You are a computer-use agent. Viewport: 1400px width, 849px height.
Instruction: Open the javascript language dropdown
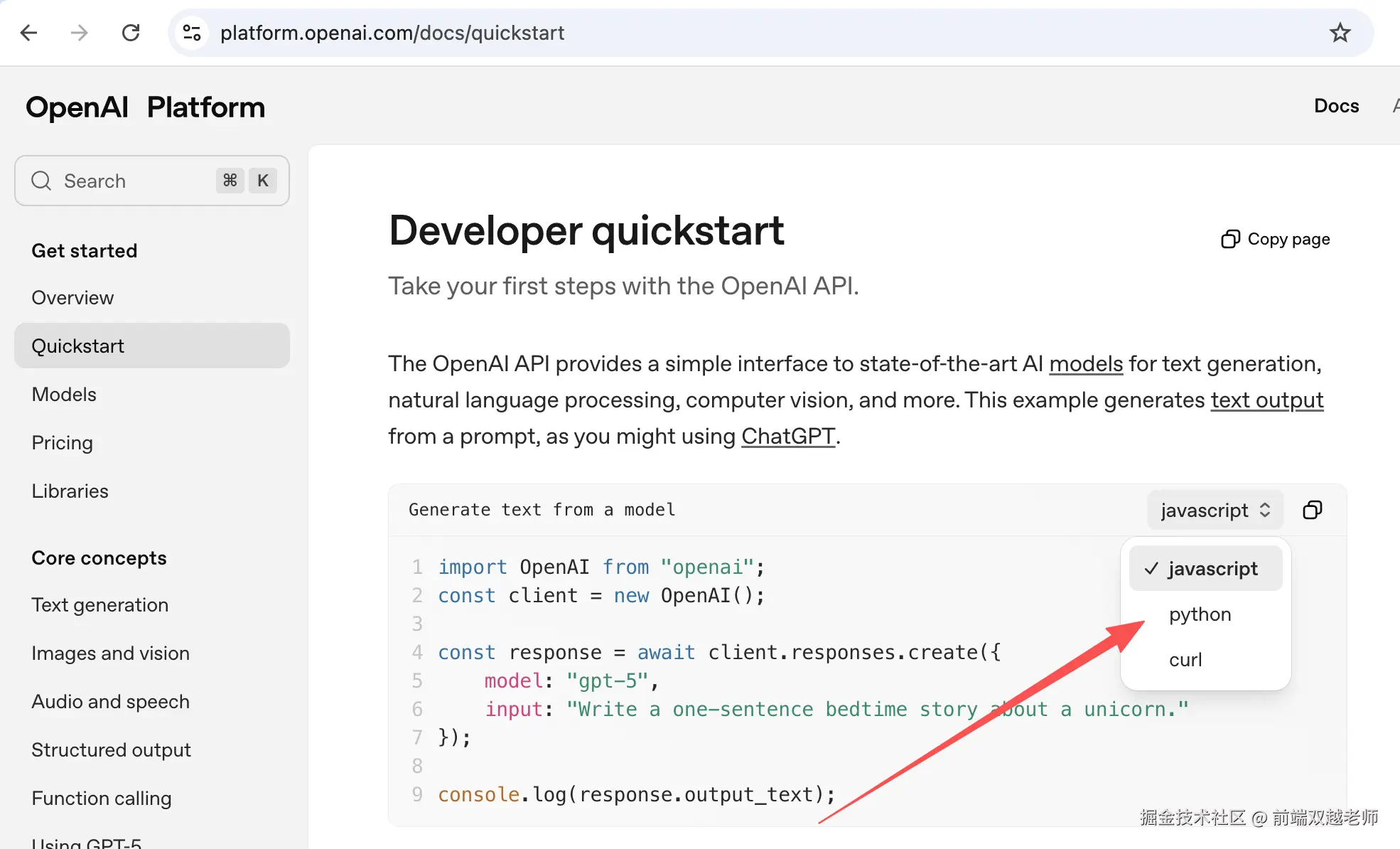pyautogui.click(x=1215, y=510)
